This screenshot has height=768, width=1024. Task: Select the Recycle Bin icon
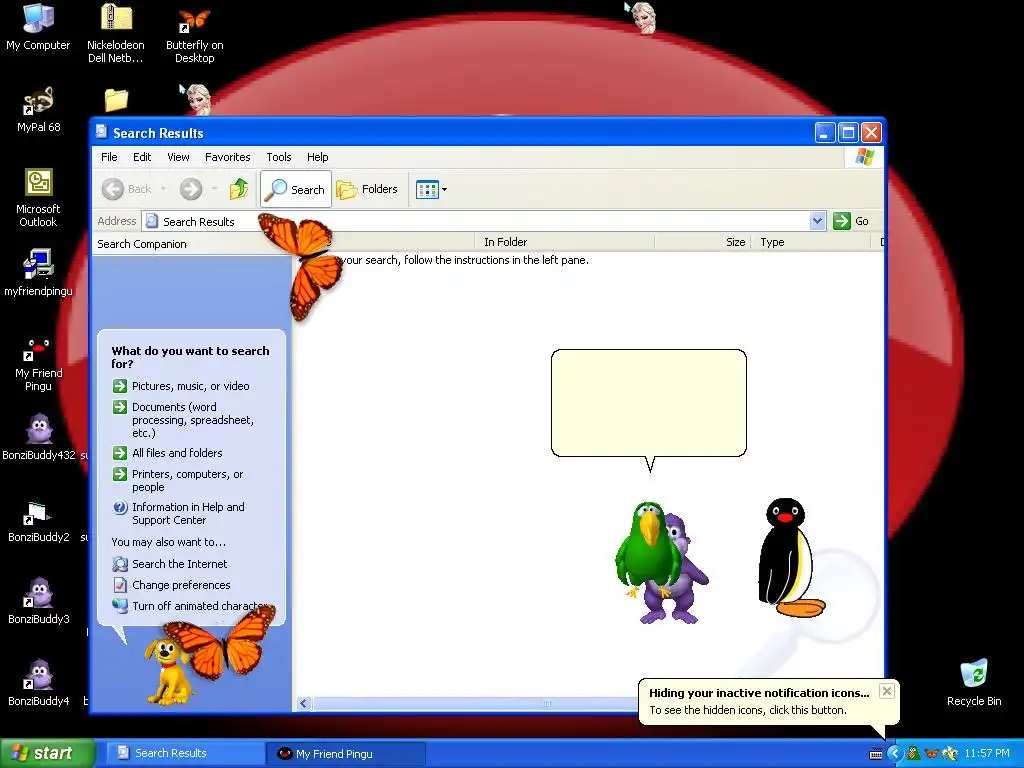coord(974,682)
